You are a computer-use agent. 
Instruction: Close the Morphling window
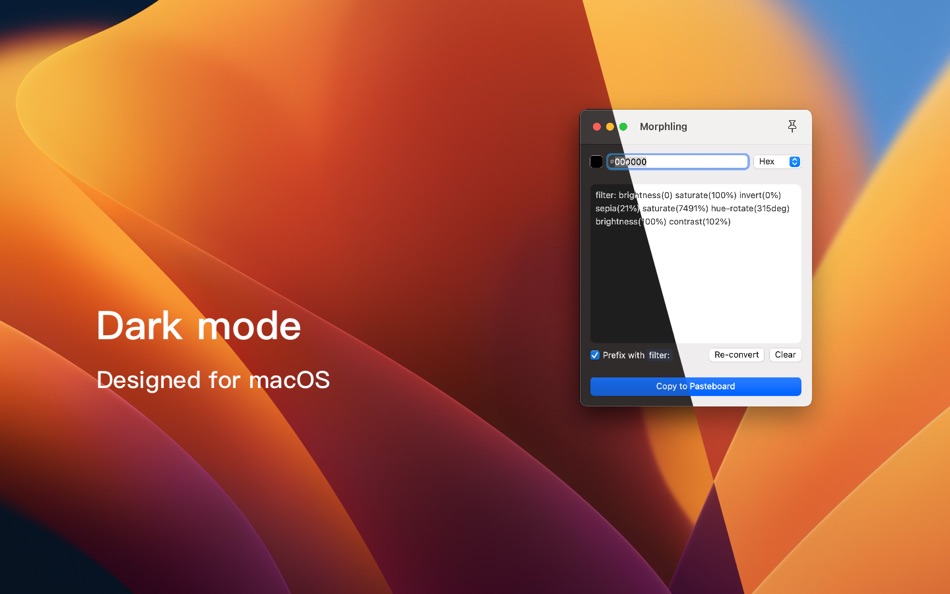coord(597,127)
